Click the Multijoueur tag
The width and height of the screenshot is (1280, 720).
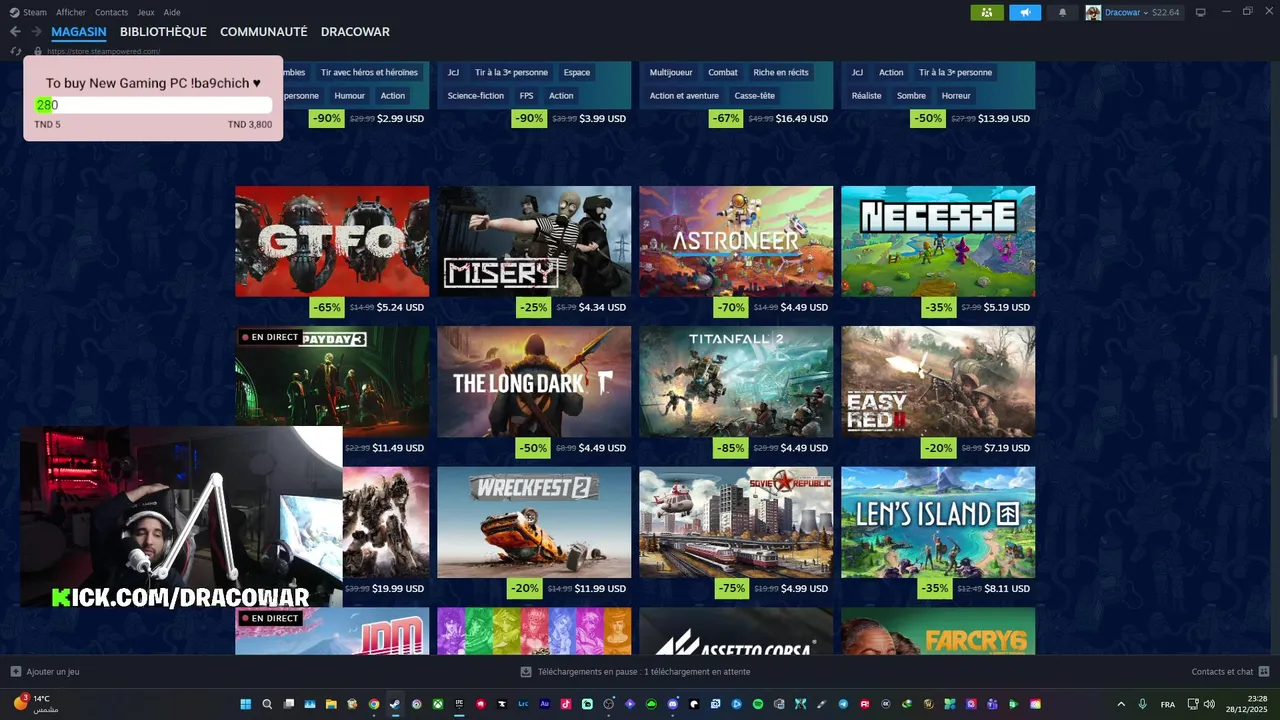(671, 72)
